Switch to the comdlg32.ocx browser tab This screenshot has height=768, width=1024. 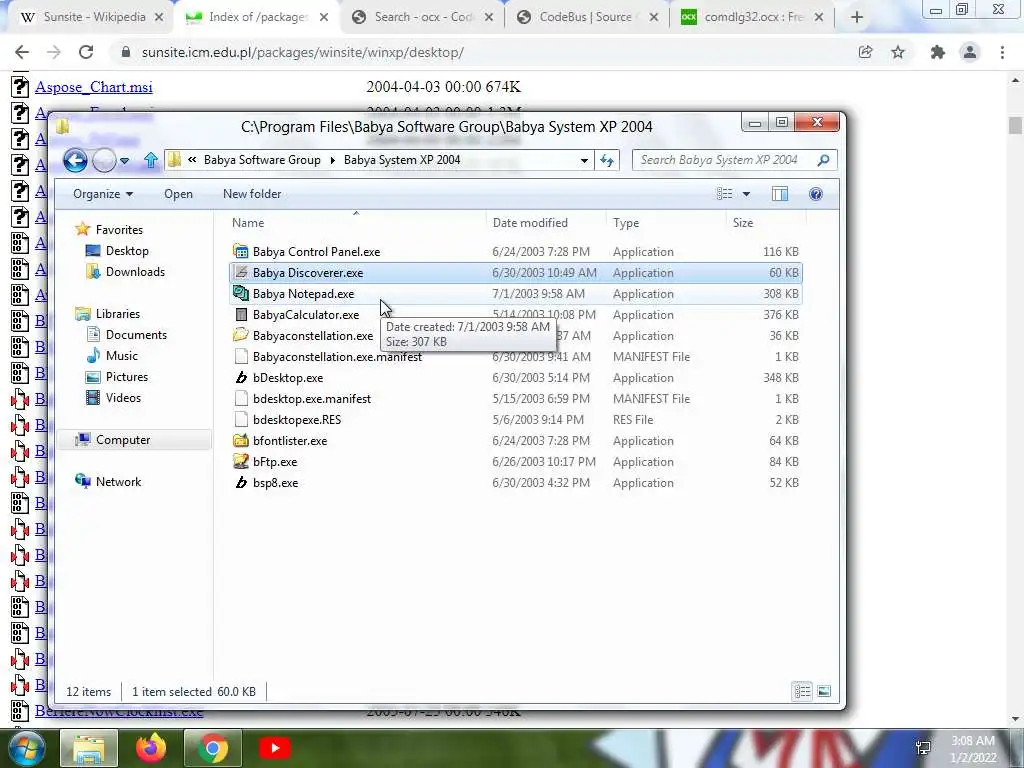(752, 18)
